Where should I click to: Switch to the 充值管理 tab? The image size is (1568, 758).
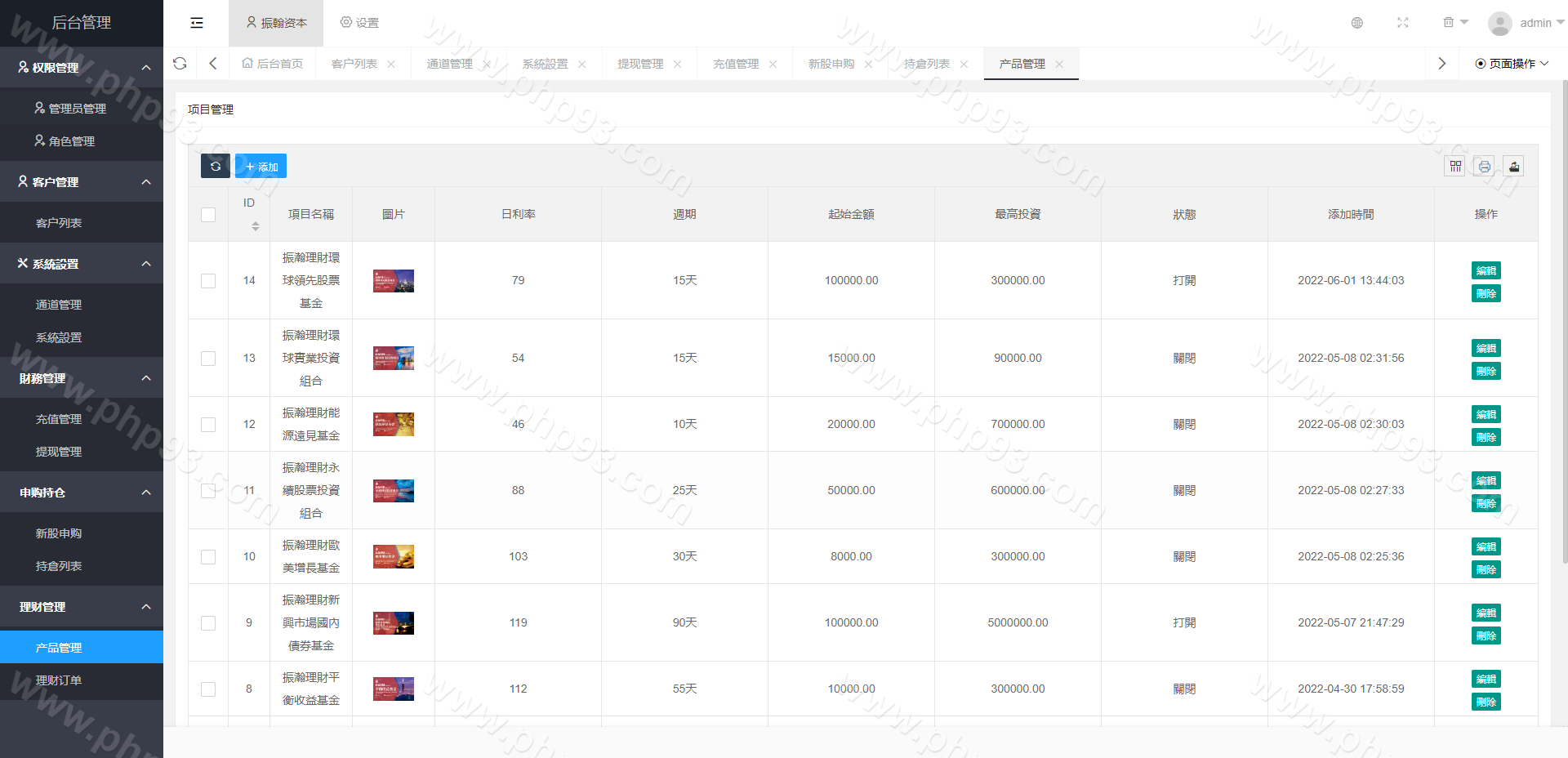736,64
